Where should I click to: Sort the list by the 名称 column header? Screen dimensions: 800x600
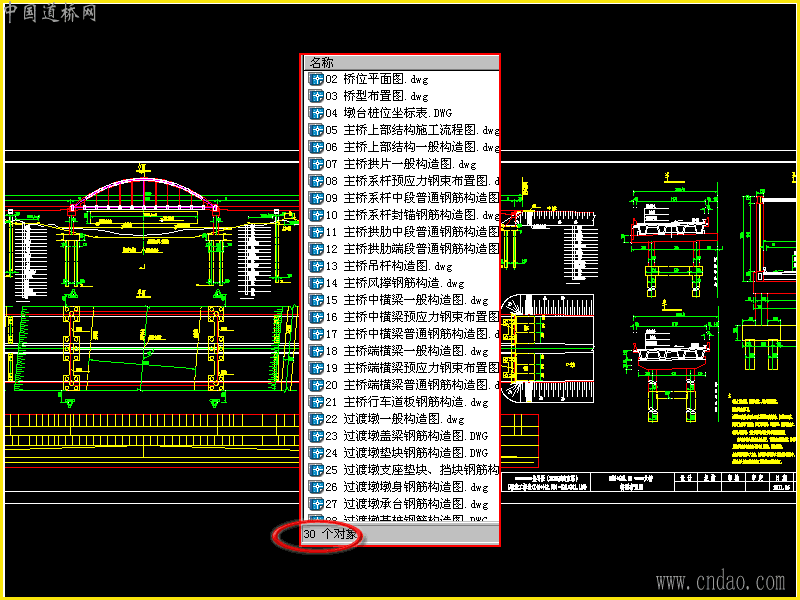point(402,63)
